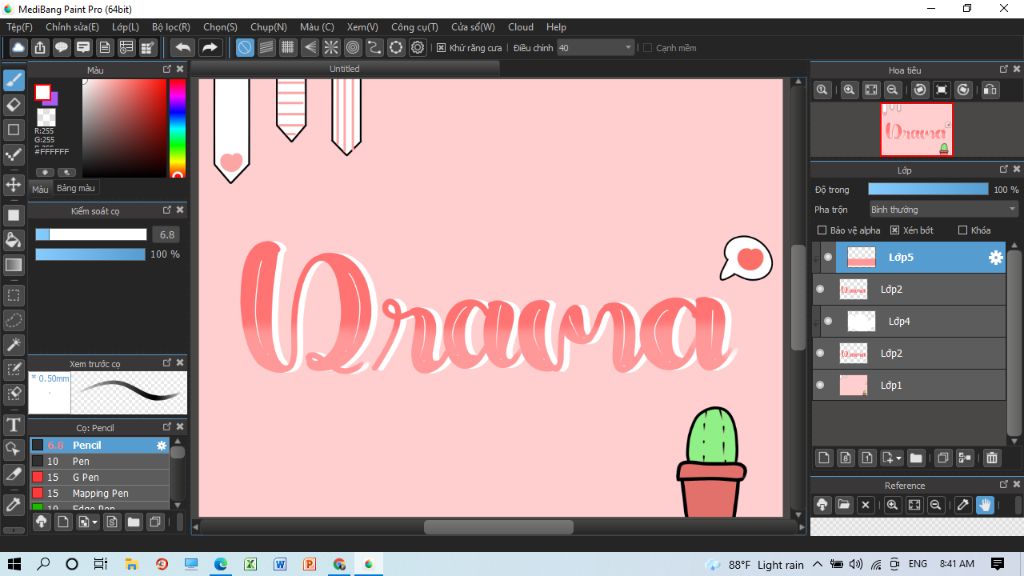Open the Pha trộn blend mode dropdown
Screen dimensions: 1024x576
pos(943,210)
